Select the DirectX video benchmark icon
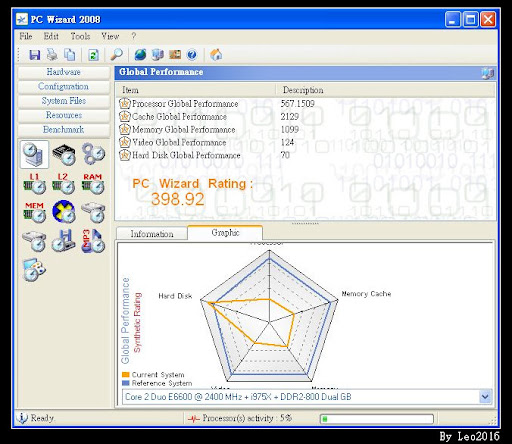 coord(64,212)
